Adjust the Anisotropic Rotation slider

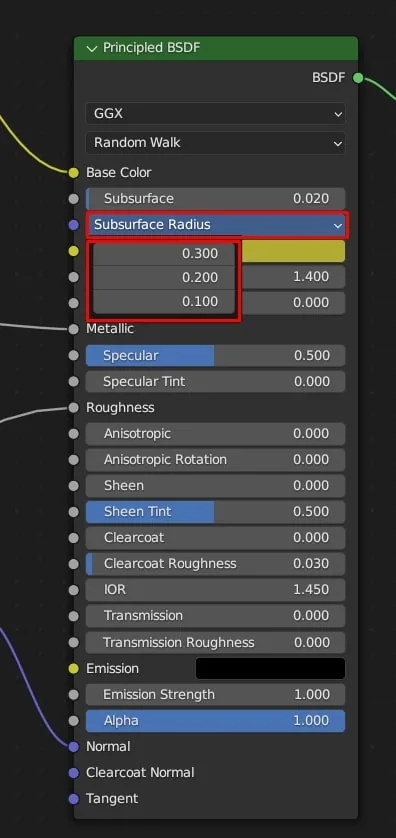click(215, 460)
